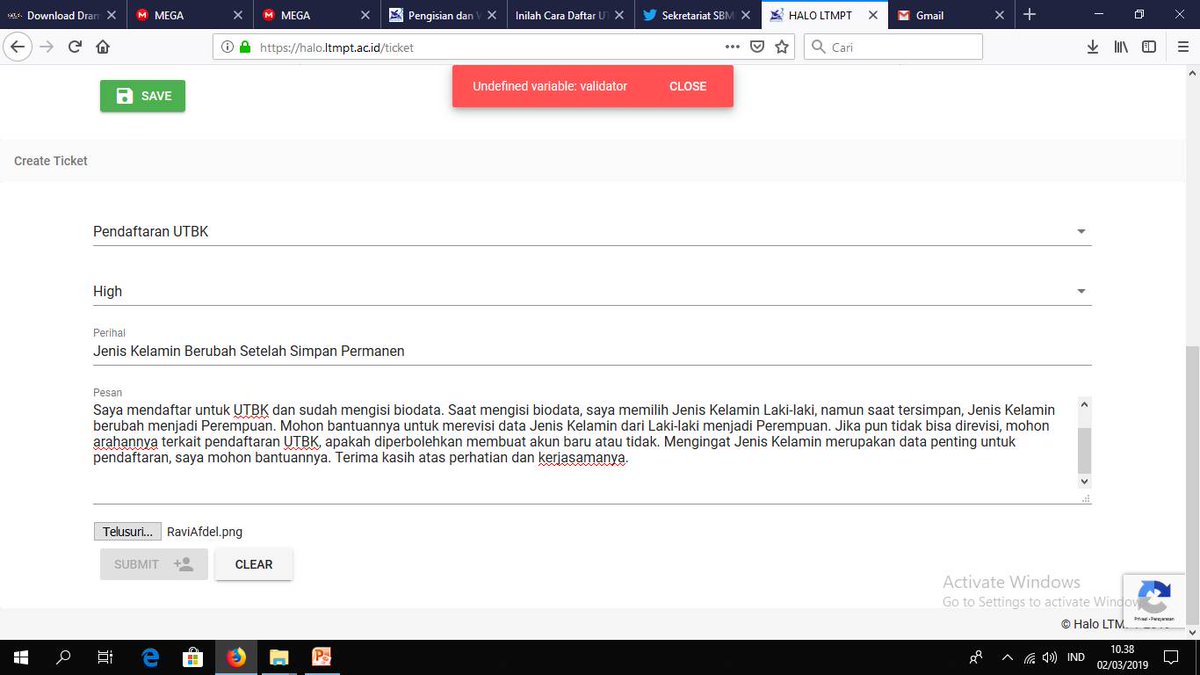Viewport: 1200px width, 675px height.
Task: Show hidden tray icons chevron
Action: (x=1007, y=657)
